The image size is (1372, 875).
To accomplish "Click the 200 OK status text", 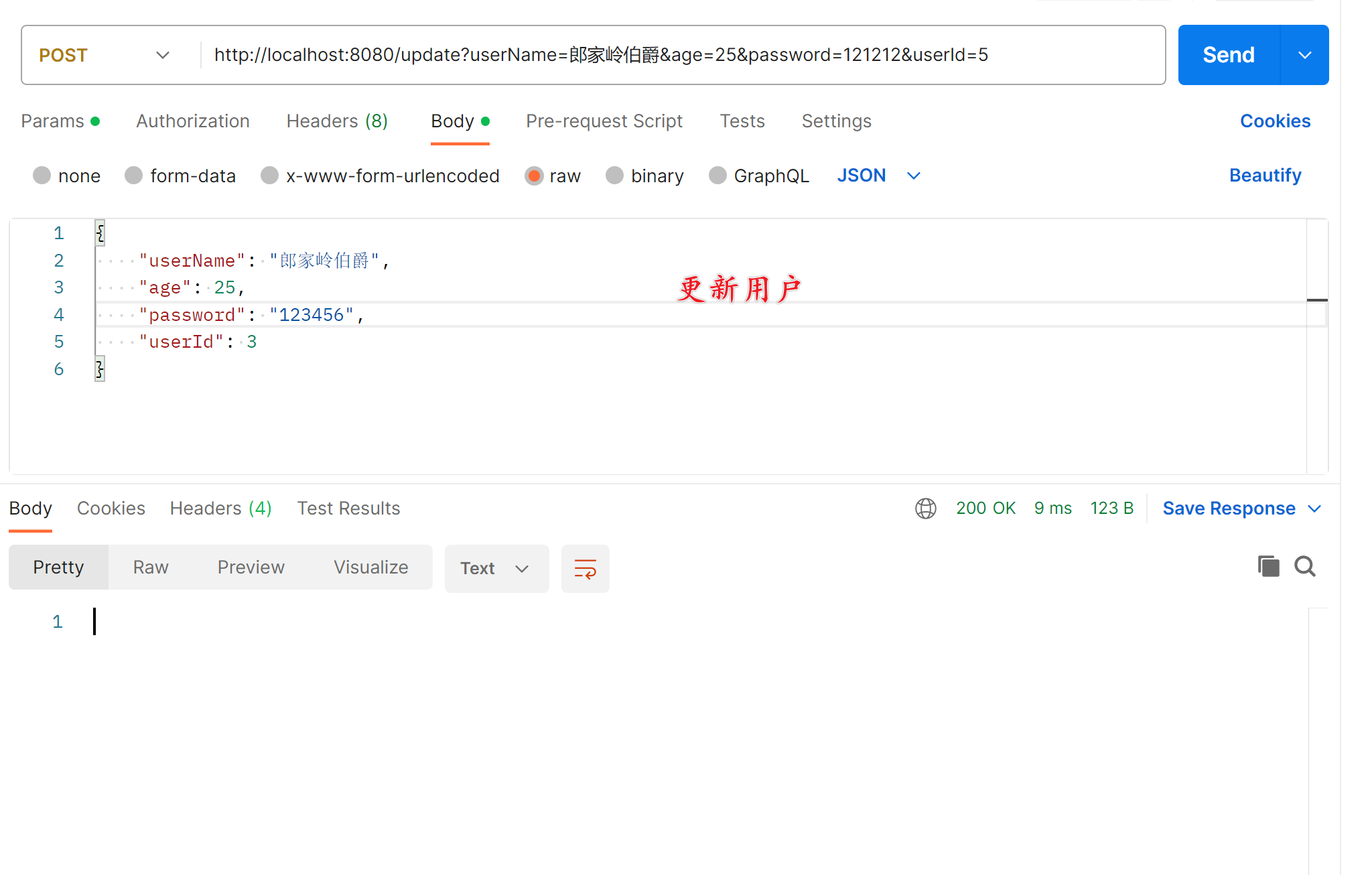I will click(x=985, y=509).
